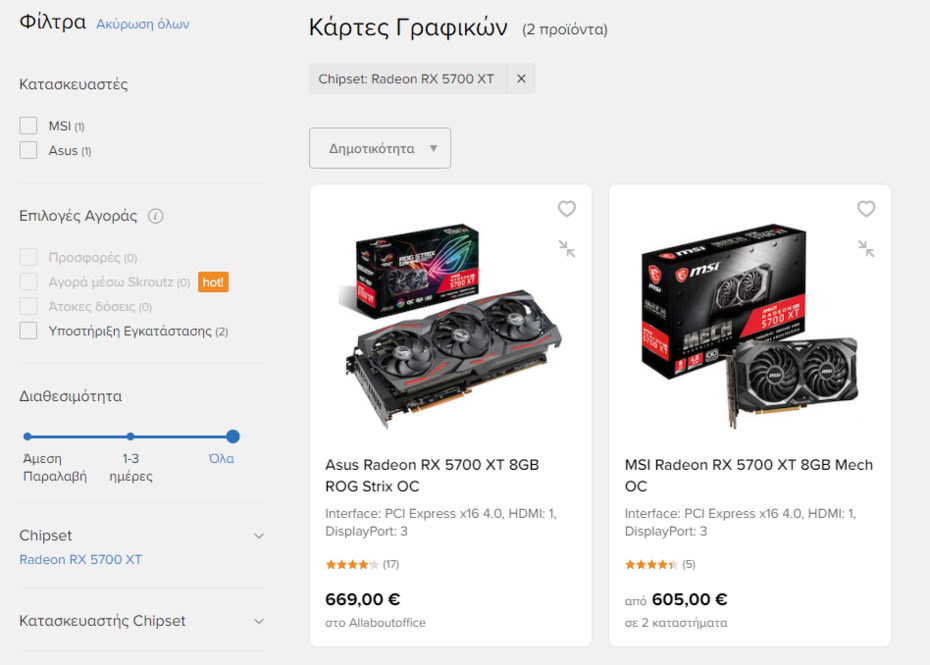Click MSI card star rating

click(651, 564)
